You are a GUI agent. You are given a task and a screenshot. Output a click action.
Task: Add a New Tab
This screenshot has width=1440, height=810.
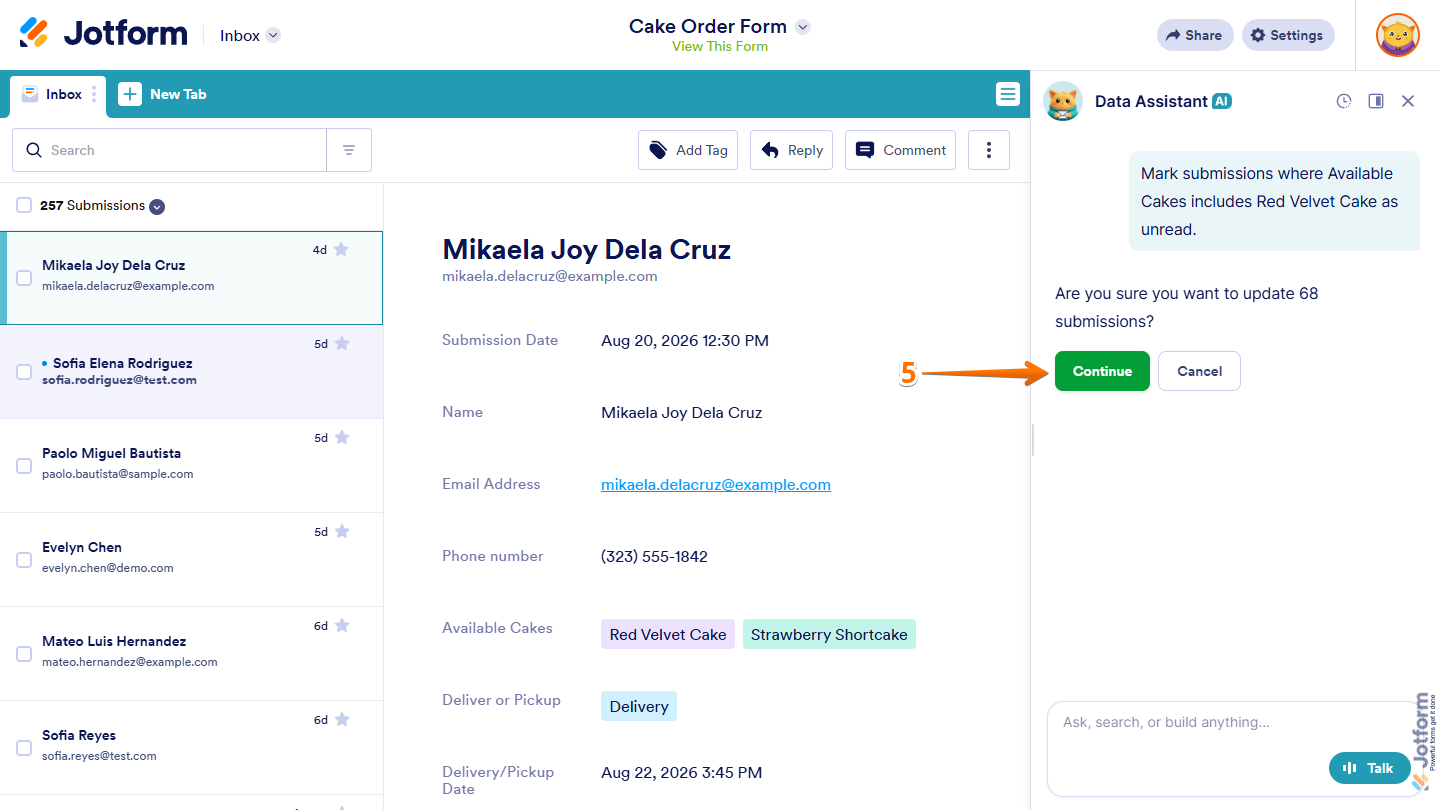point(162,94)
